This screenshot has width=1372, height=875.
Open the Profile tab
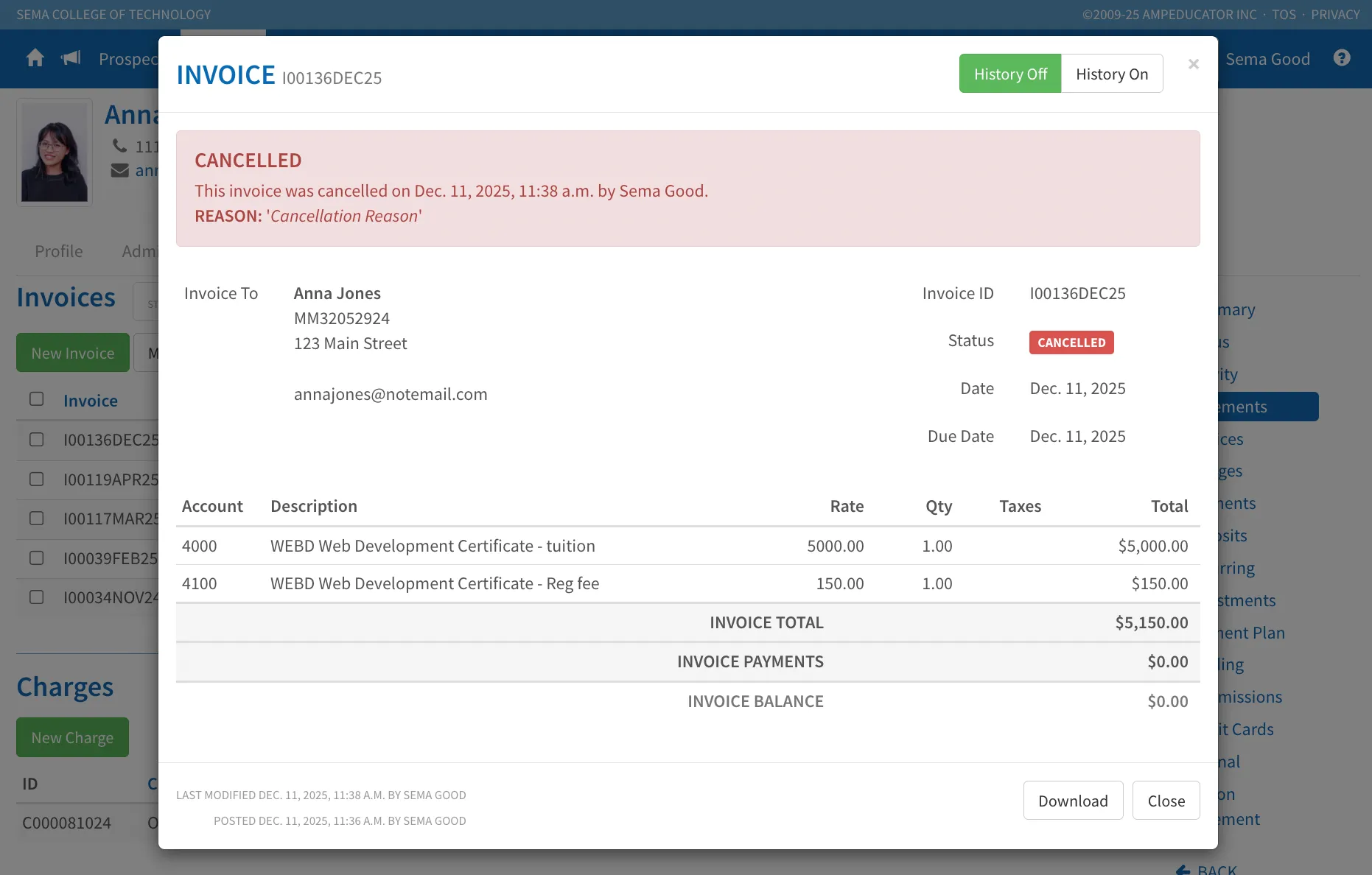coord(59,251)
